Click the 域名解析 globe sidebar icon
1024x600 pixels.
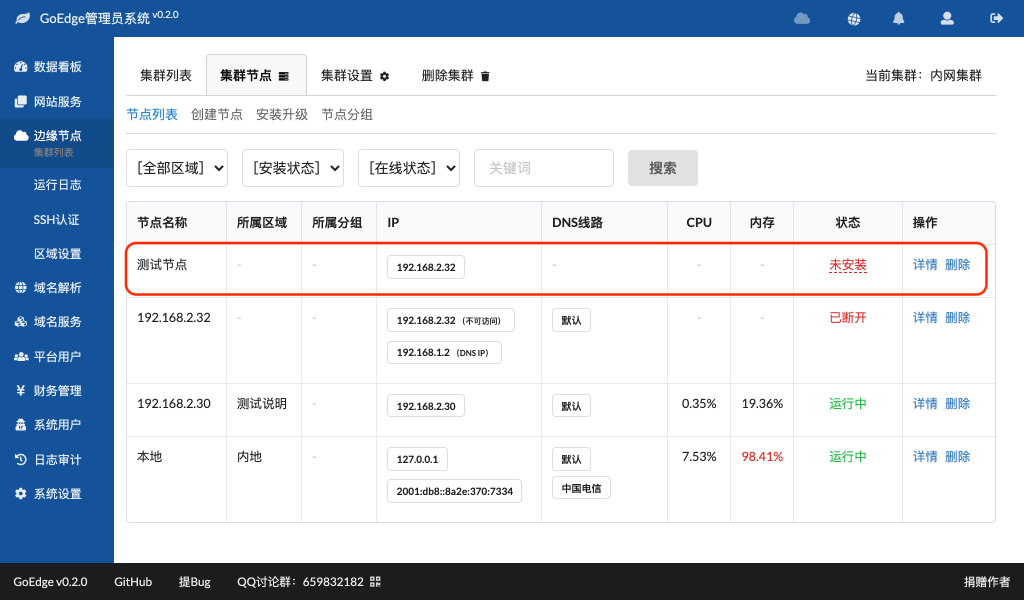pyautogui.click(x=21, y=288)
